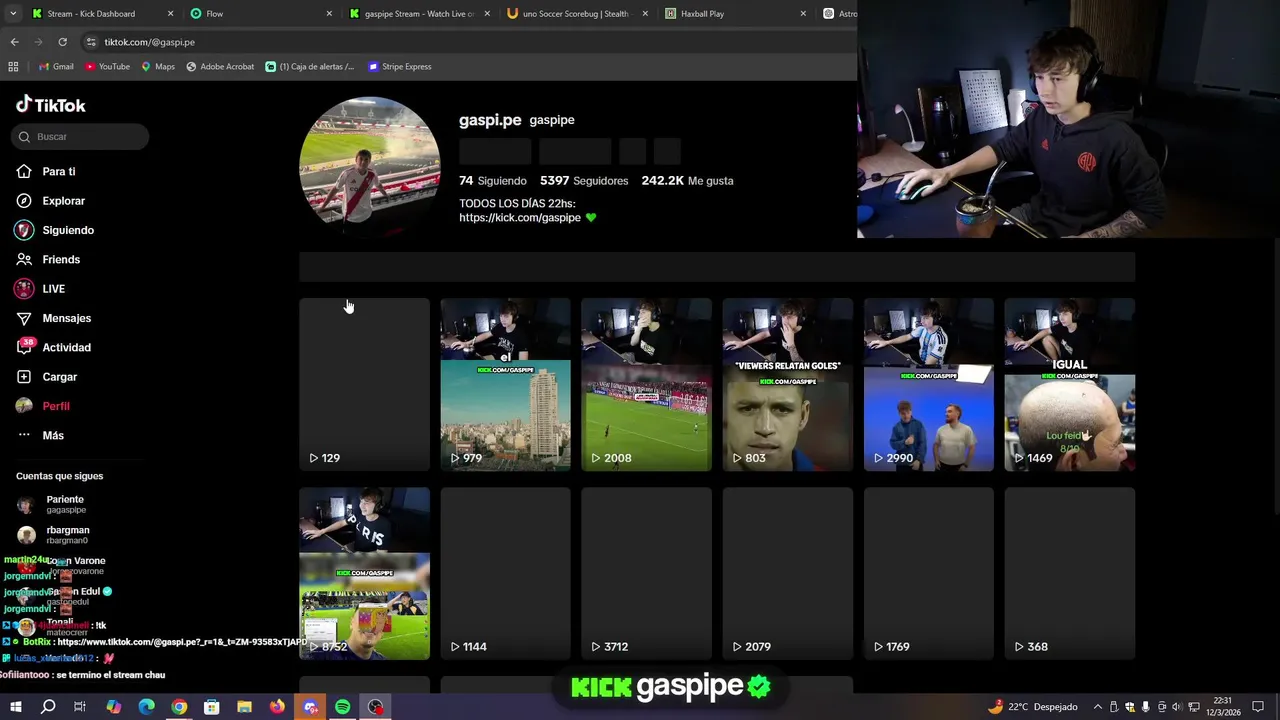Open the Windows Start menu
The height and width of the screenshot is (720, 1280).
pyautogui.click(x=15, y=707)
